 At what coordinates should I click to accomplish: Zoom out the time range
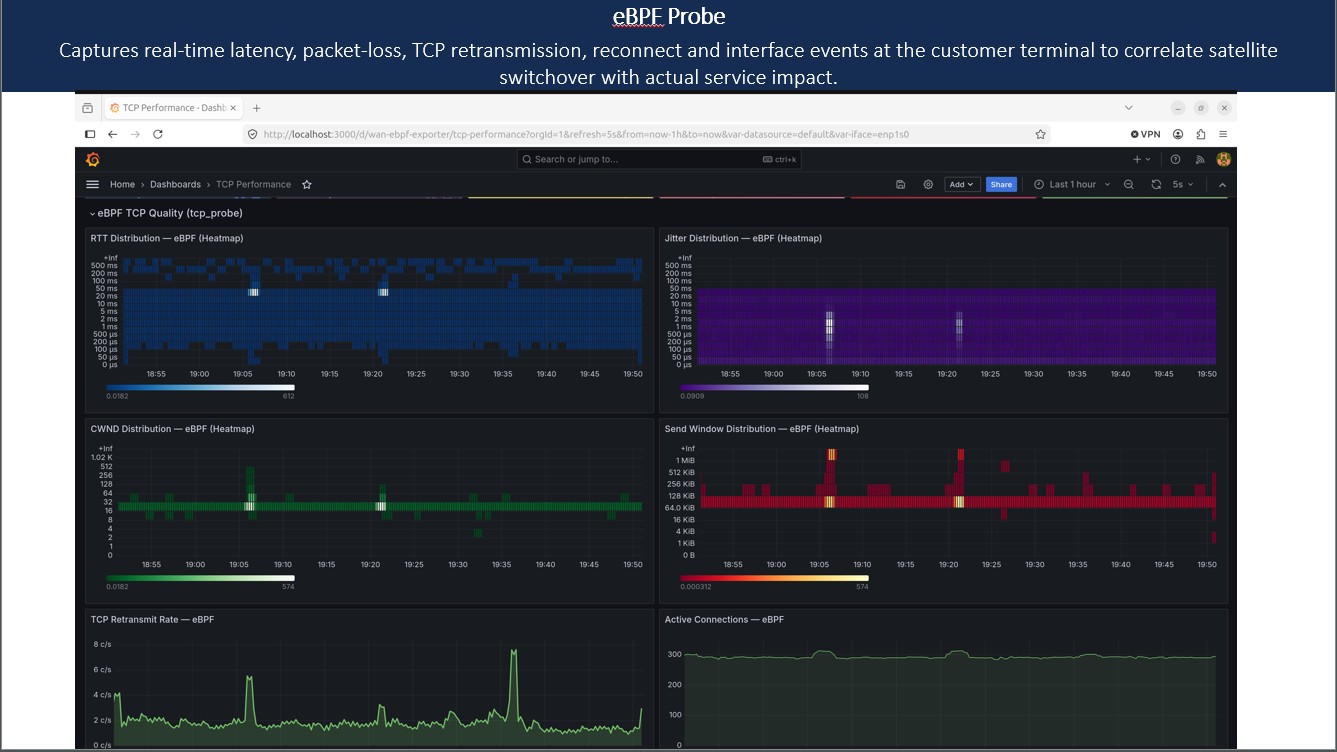pyautogui.click(x=1129, y=184)
